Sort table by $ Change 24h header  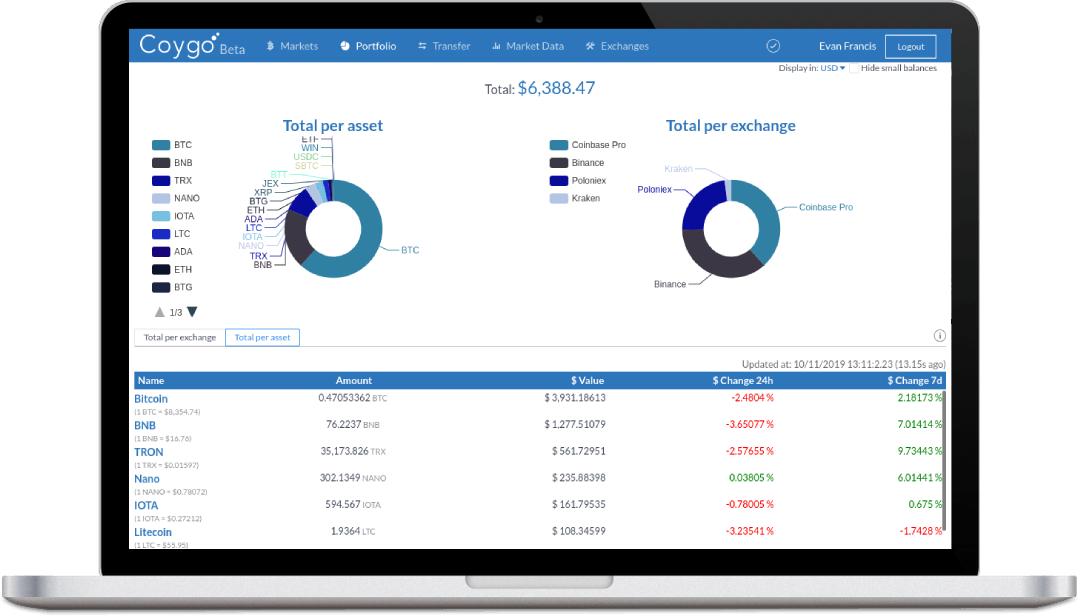[742, 380]
